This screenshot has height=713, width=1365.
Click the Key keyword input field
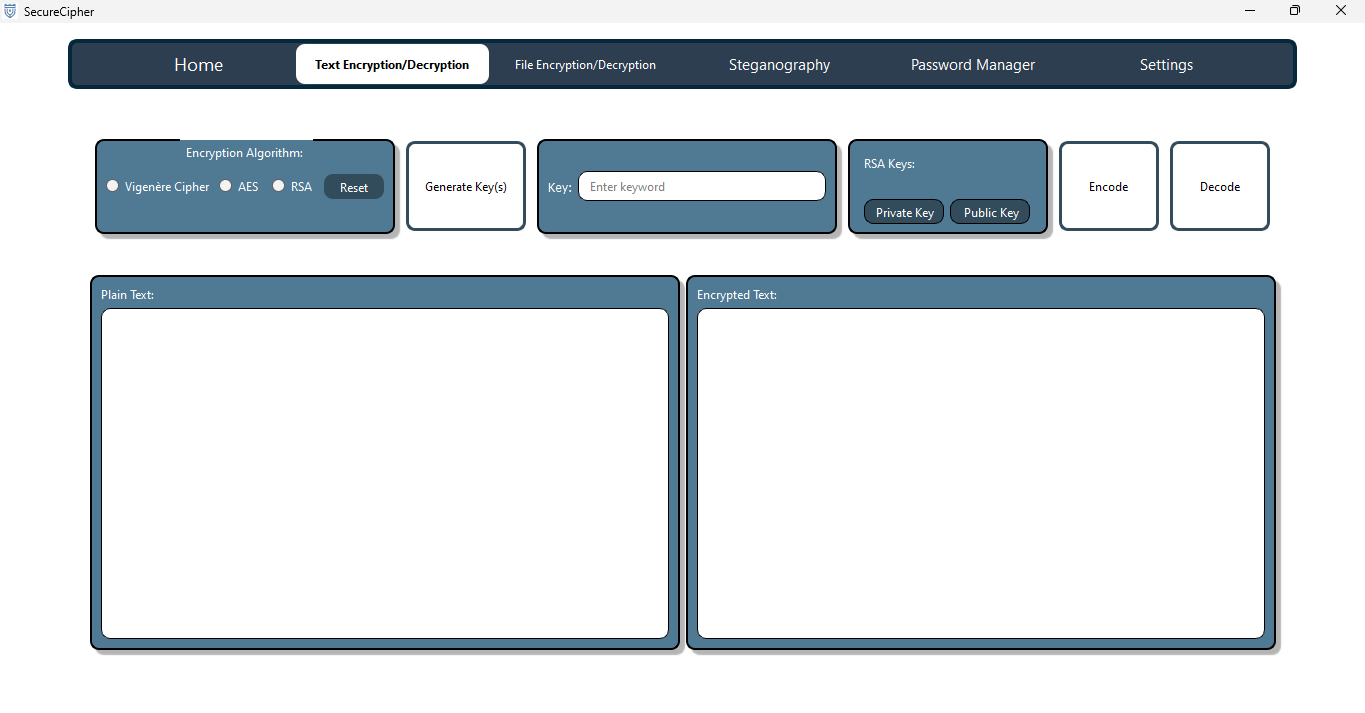pos(701,186)
